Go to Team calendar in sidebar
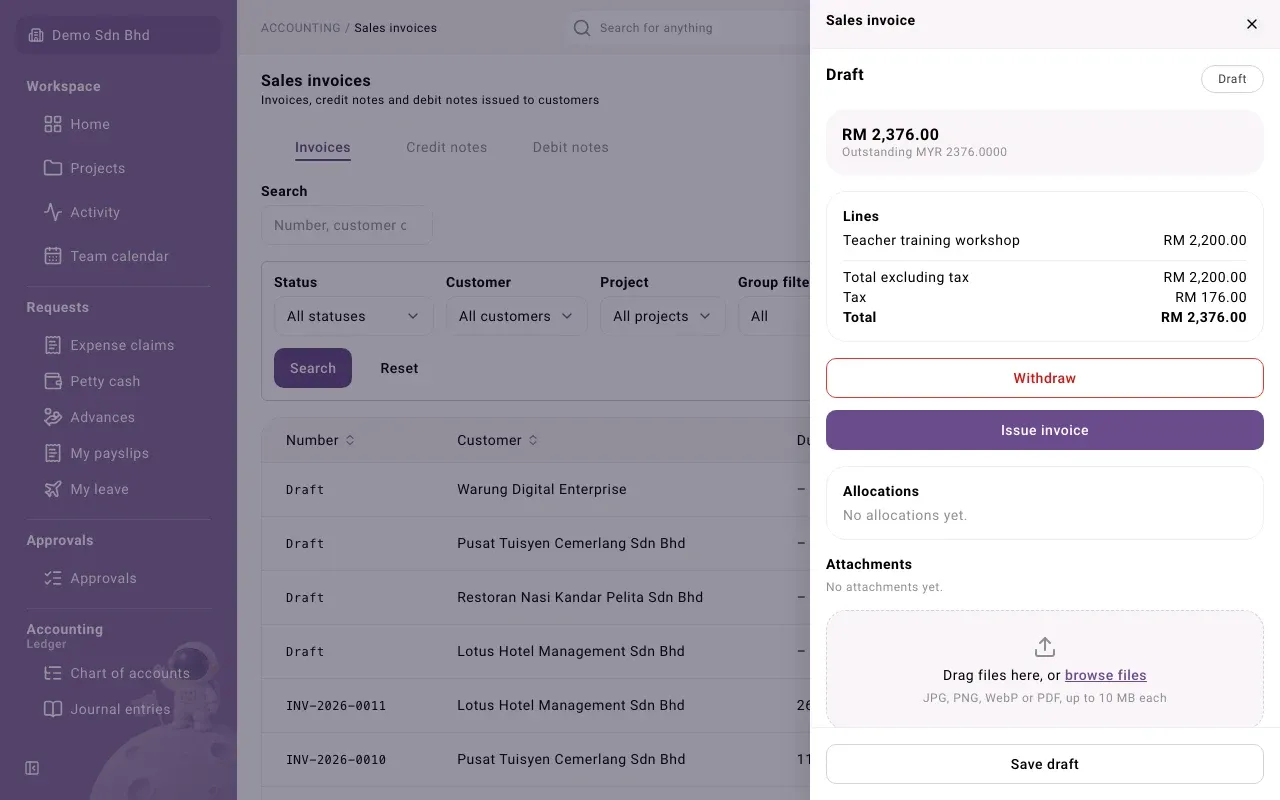The height and width of the screenshot is (800, 1280). coord(118,256)
